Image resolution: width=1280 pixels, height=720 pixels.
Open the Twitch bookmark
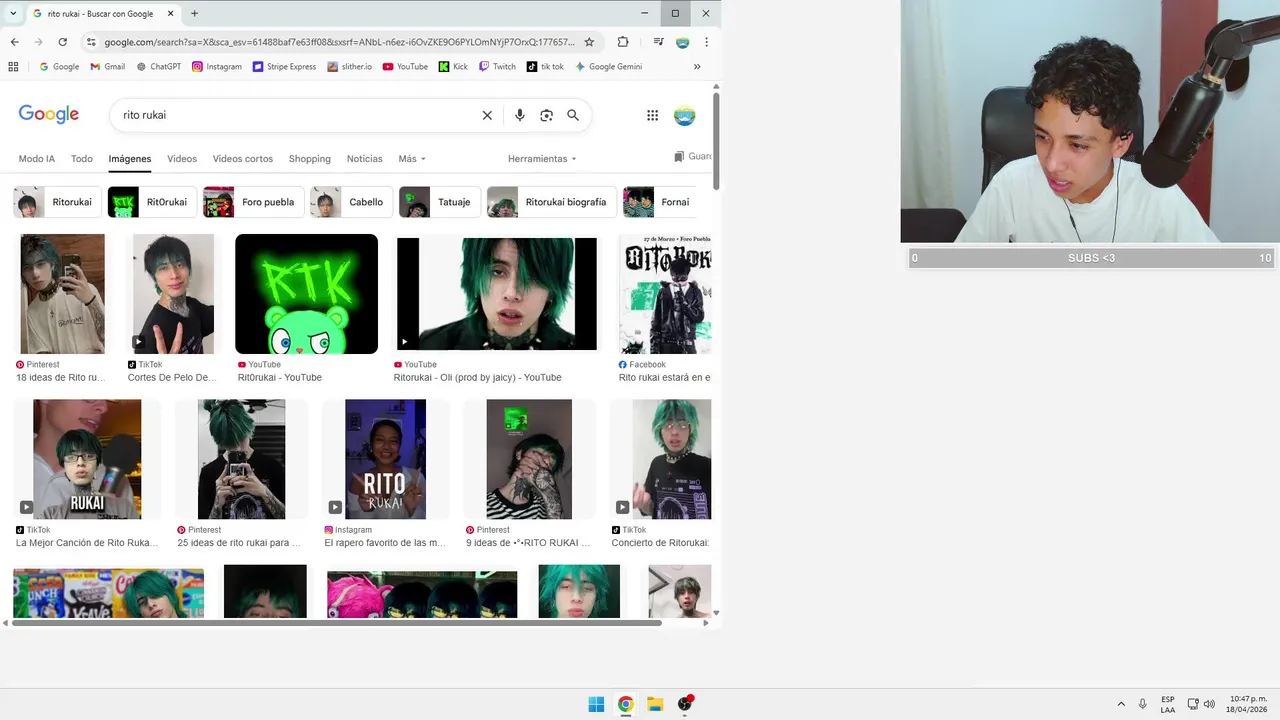coord(497,67)
